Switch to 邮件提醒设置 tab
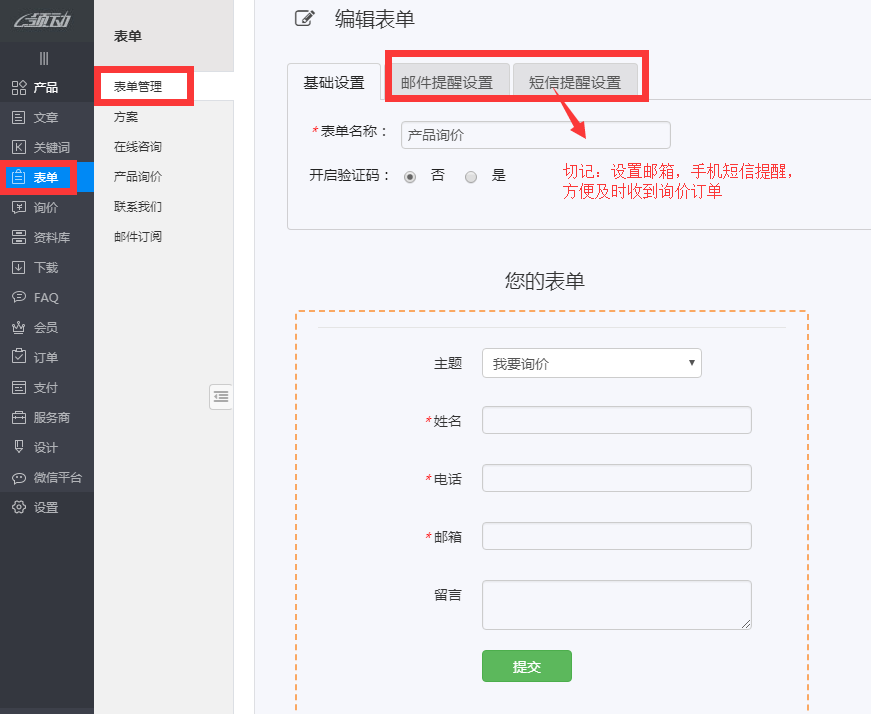The image size is (871, 714). 447,83
